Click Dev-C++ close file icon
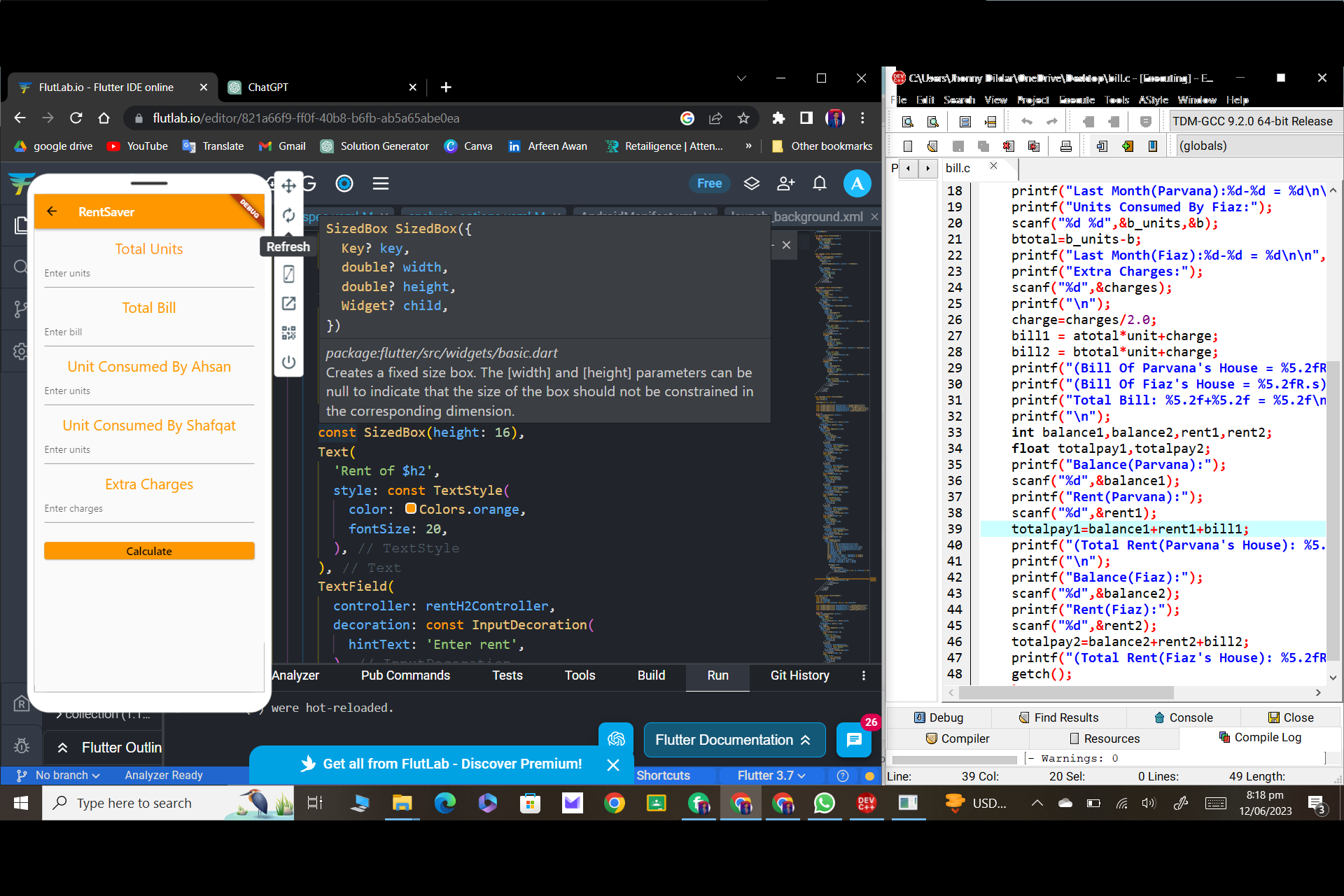1344x896 pixels. [1008, 146]
